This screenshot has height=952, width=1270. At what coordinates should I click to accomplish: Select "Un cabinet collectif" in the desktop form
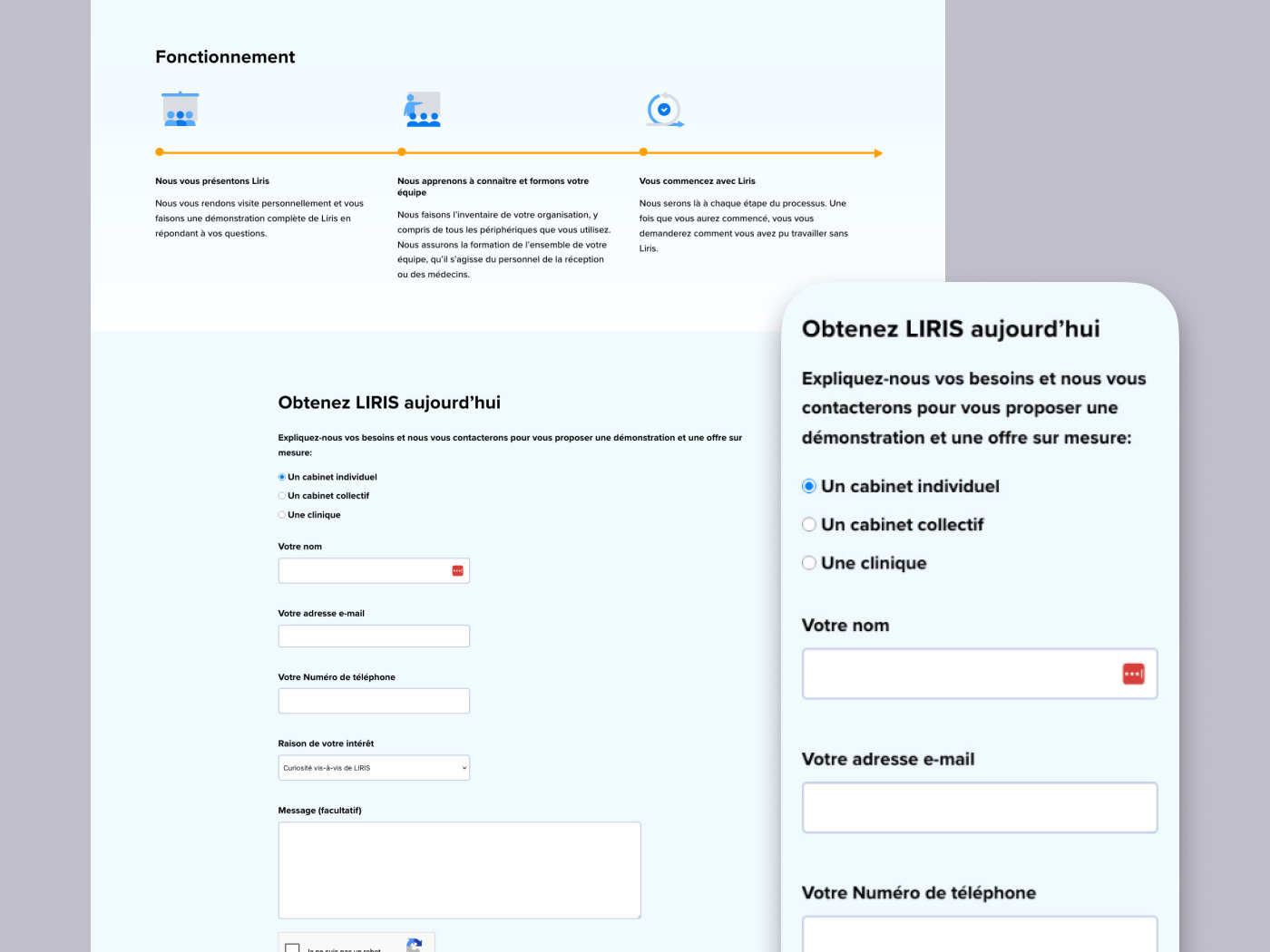tap(282, 496)
